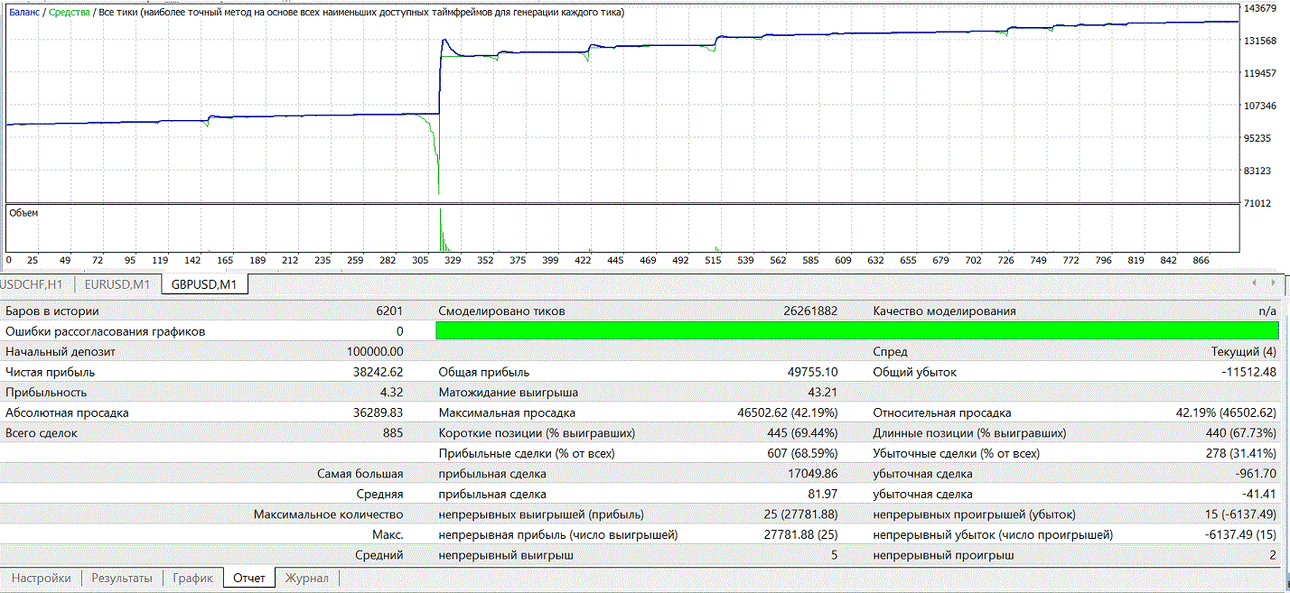The image size is (1290, 593).
Task: Select the largest loss trade value -961.70
Action: [1256, 473]
